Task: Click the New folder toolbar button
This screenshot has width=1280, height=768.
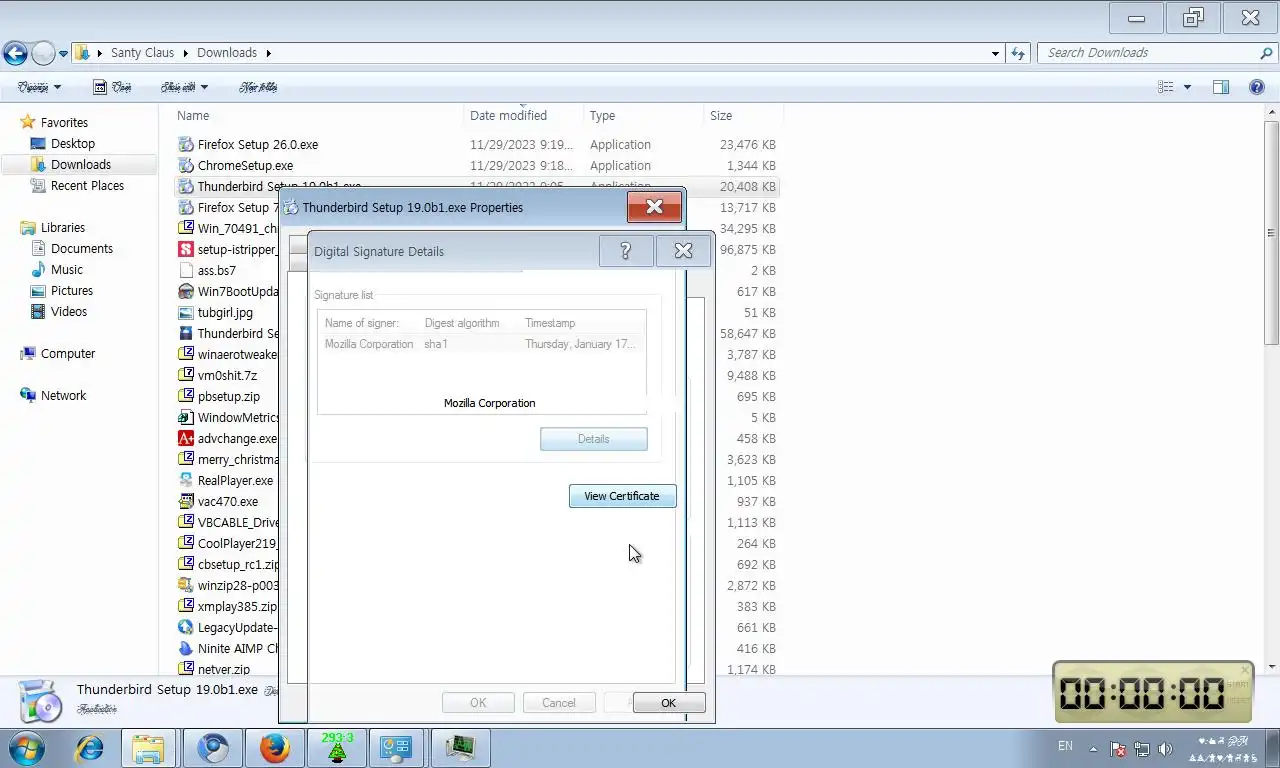Action: coord(258,87)
